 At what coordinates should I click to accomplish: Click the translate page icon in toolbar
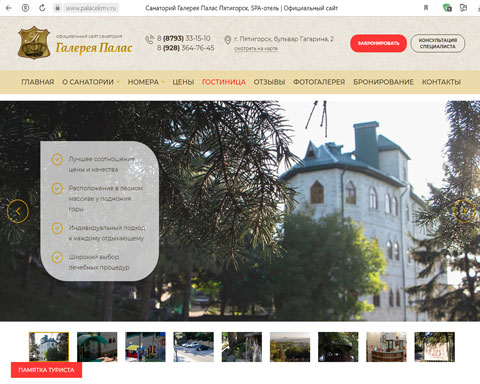[463, 8]
